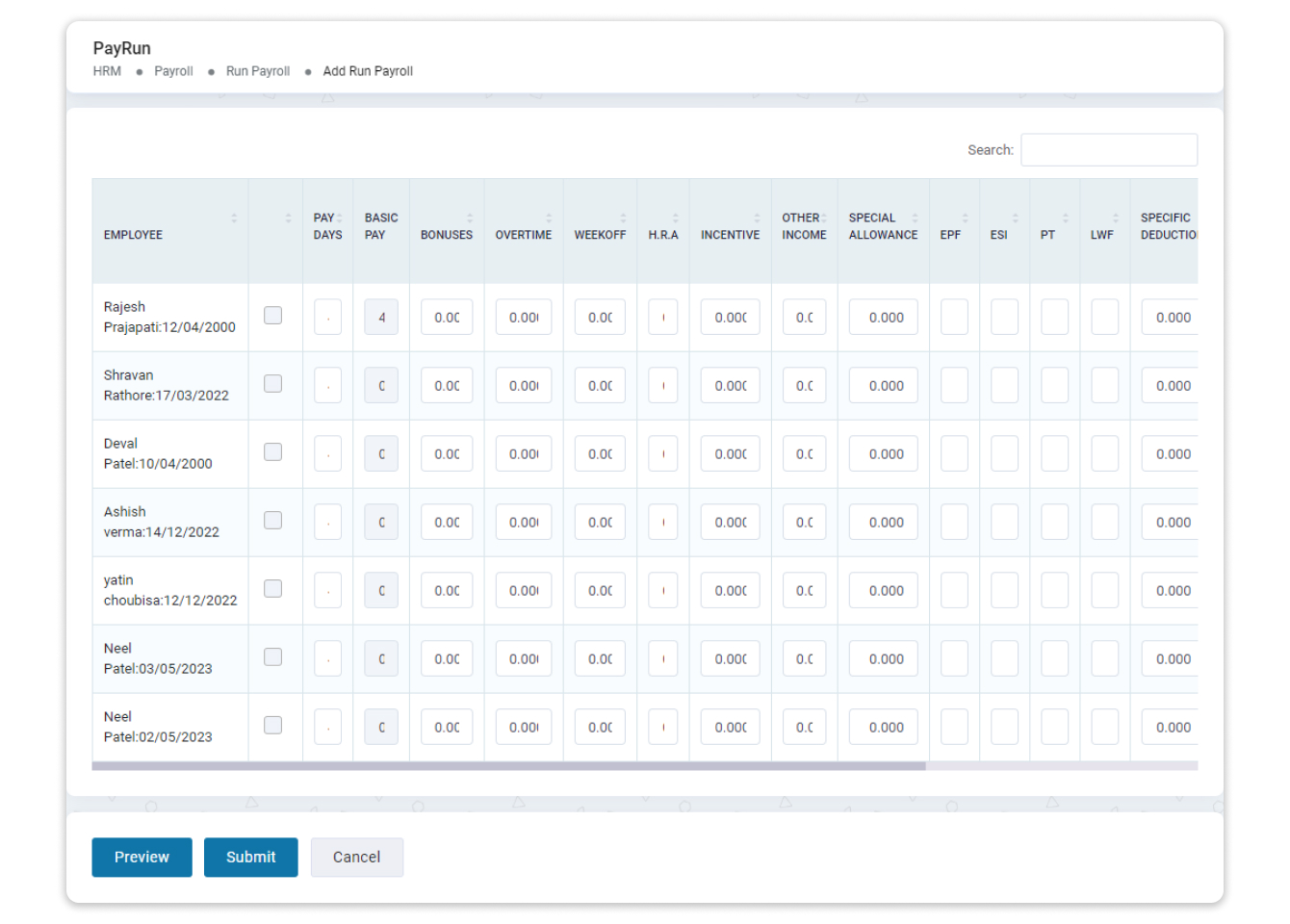Submit the payroll run
This screenshot has width=1290, height=924.
pyautogui.click(x=250, y=857)
